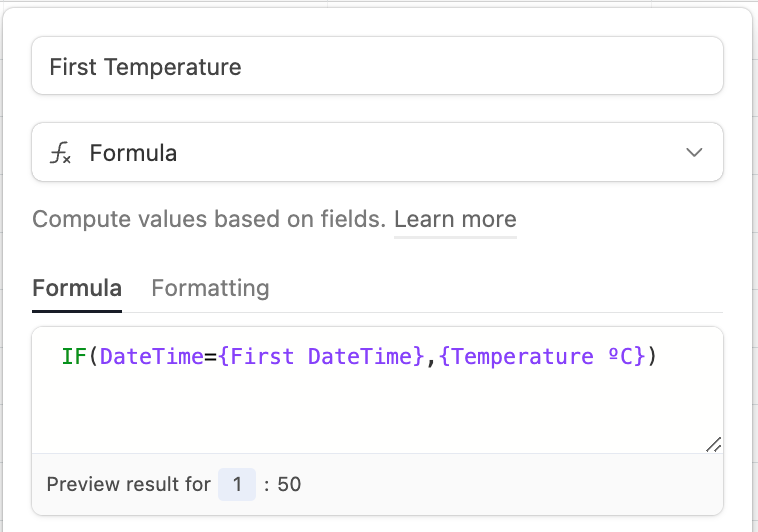
Task: Click the opening parenthesis after IF
Action: [x=93, y=356]
